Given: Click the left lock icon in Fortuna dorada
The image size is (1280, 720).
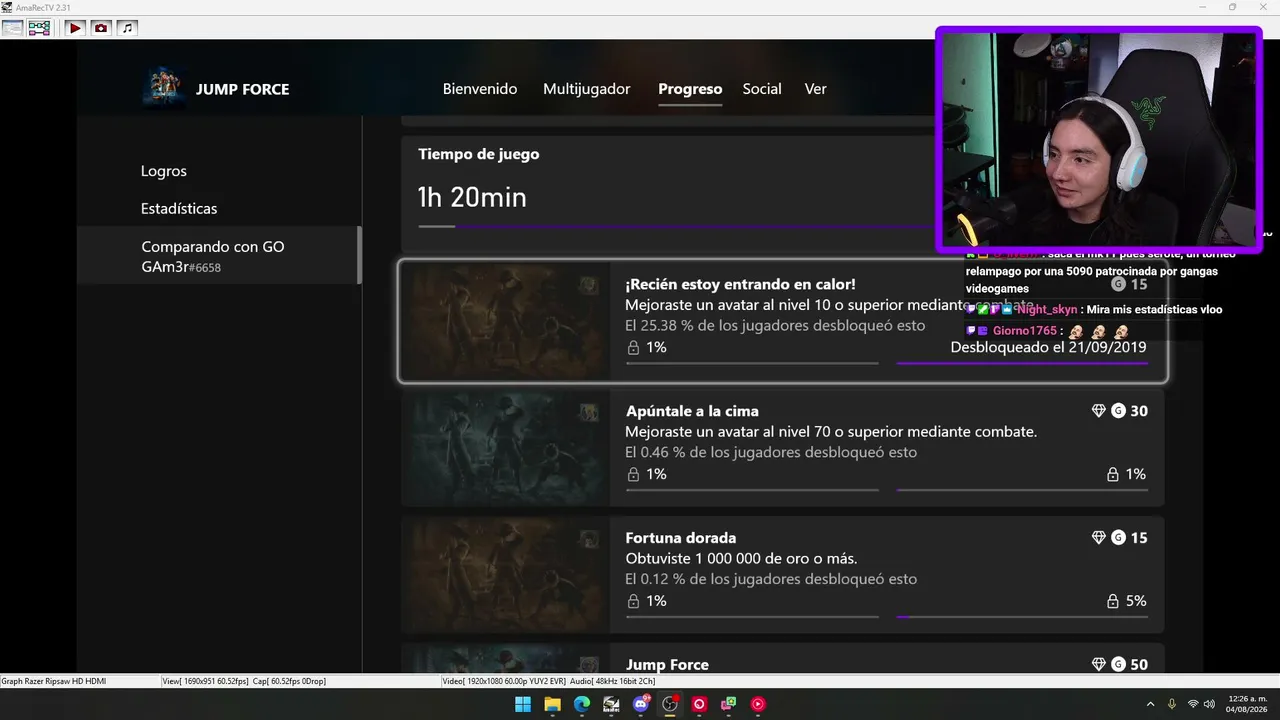Looking at the screenshot, I should point(633,601).
